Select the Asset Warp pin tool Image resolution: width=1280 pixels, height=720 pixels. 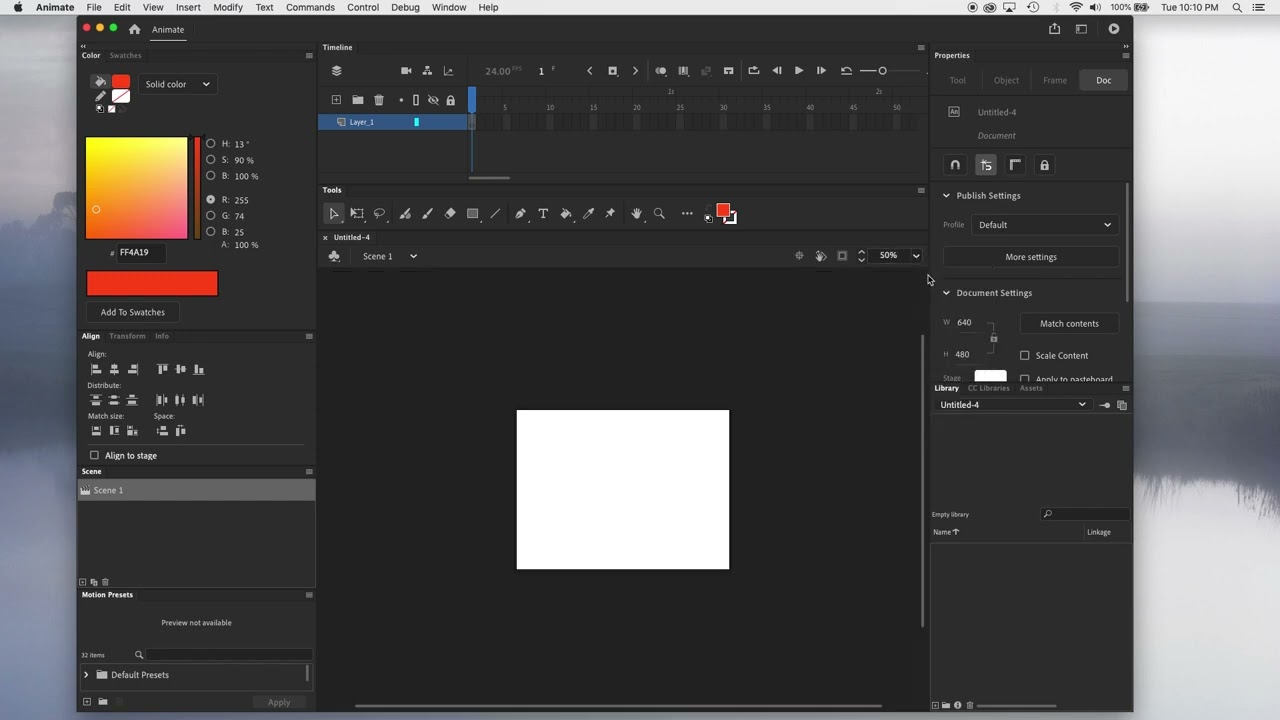tap(610, 214)
